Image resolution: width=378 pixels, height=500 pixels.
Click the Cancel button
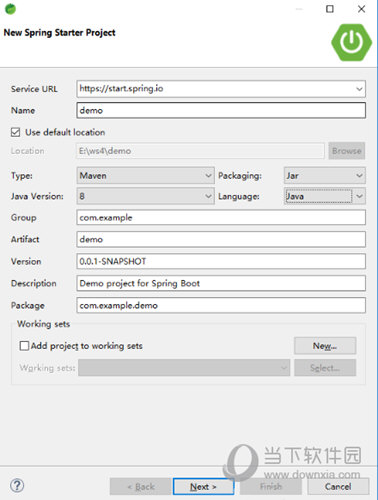338,487
